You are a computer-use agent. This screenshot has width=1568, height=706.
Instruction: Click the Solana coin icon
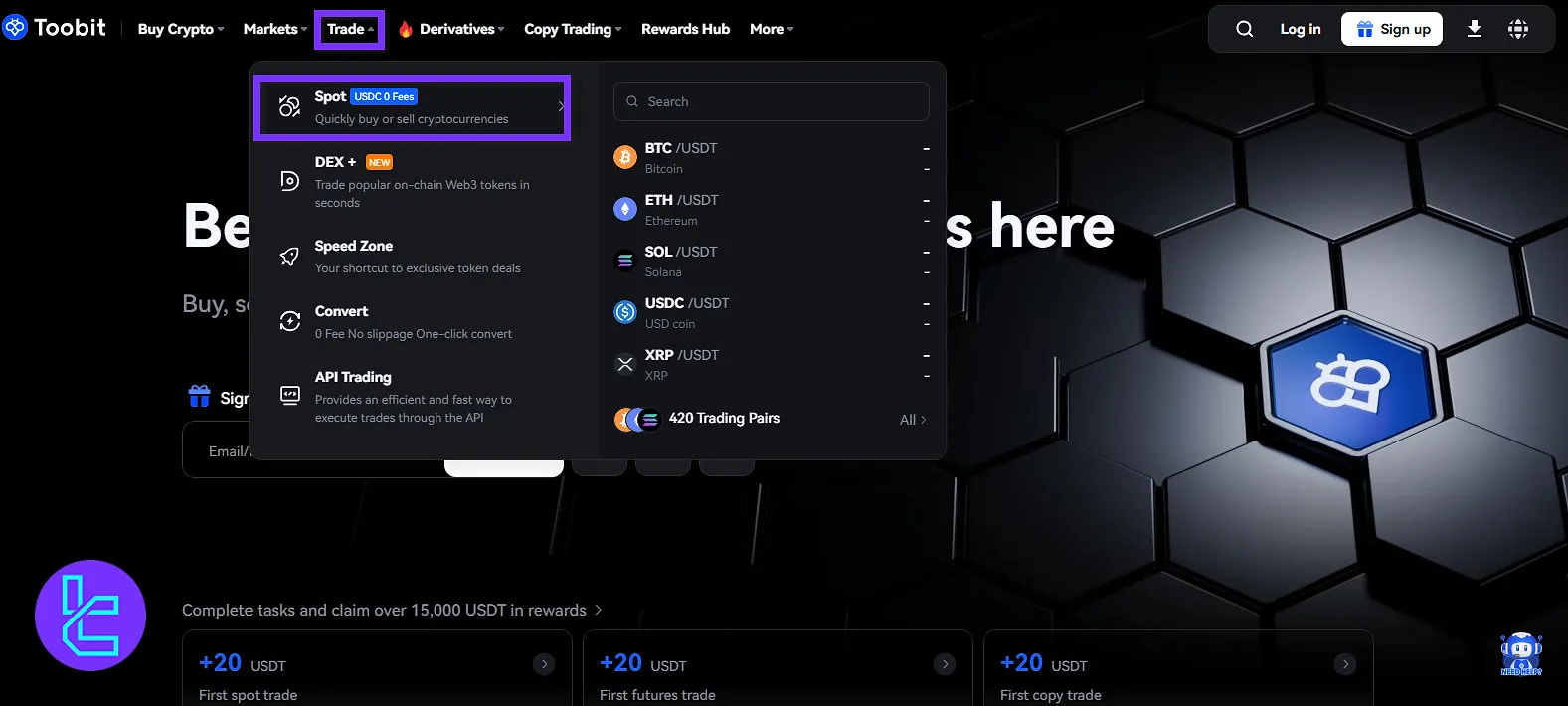tap(625, 261)
